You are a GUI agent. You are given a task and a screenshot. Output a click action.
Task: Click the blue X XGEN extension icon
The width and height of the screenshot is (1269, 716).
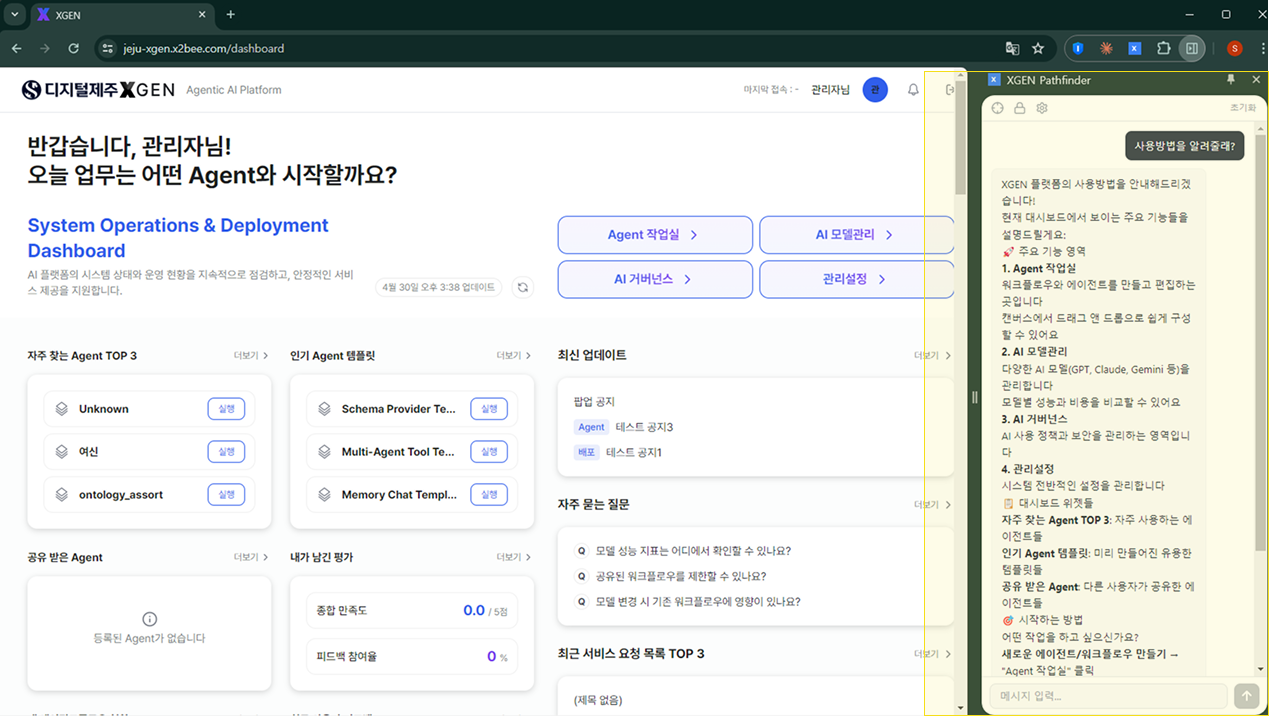1135,48
